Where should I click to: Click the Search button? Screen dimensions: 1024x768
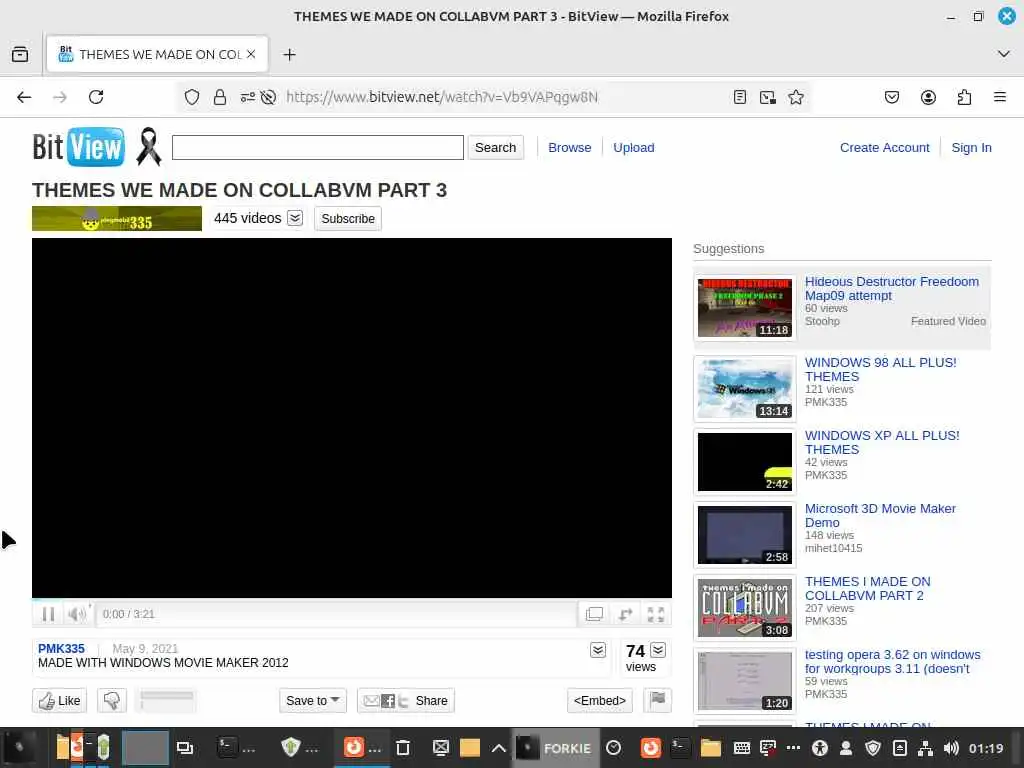[x=495, y=148]
